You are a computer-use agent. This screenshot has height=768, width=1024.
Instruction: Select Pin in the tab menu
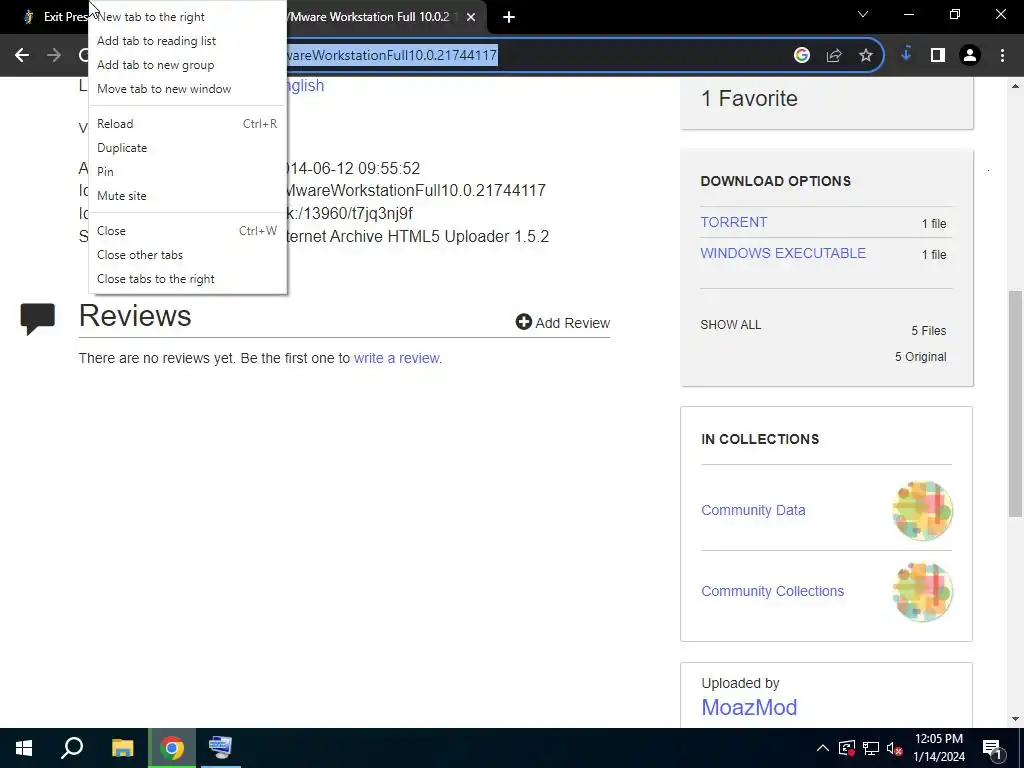coord(187,172)
